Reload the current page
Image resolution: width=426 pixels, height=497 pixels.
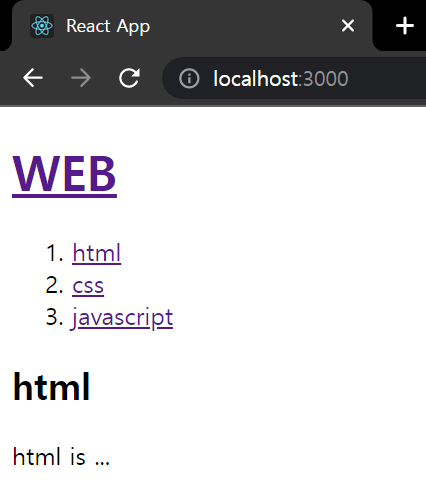pos(129,78)
